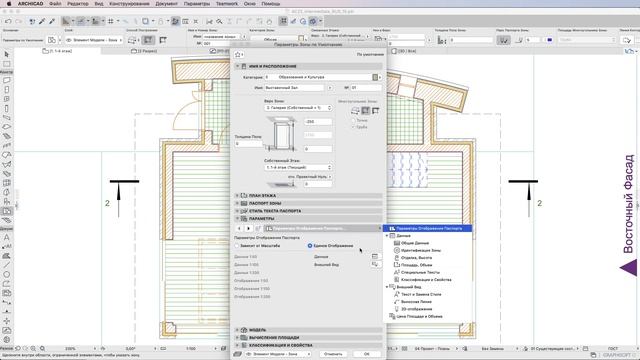The width and height of the screenshot is (640, 360).
Task: Expand the 'План Этажа' panel
Action: 308,196
